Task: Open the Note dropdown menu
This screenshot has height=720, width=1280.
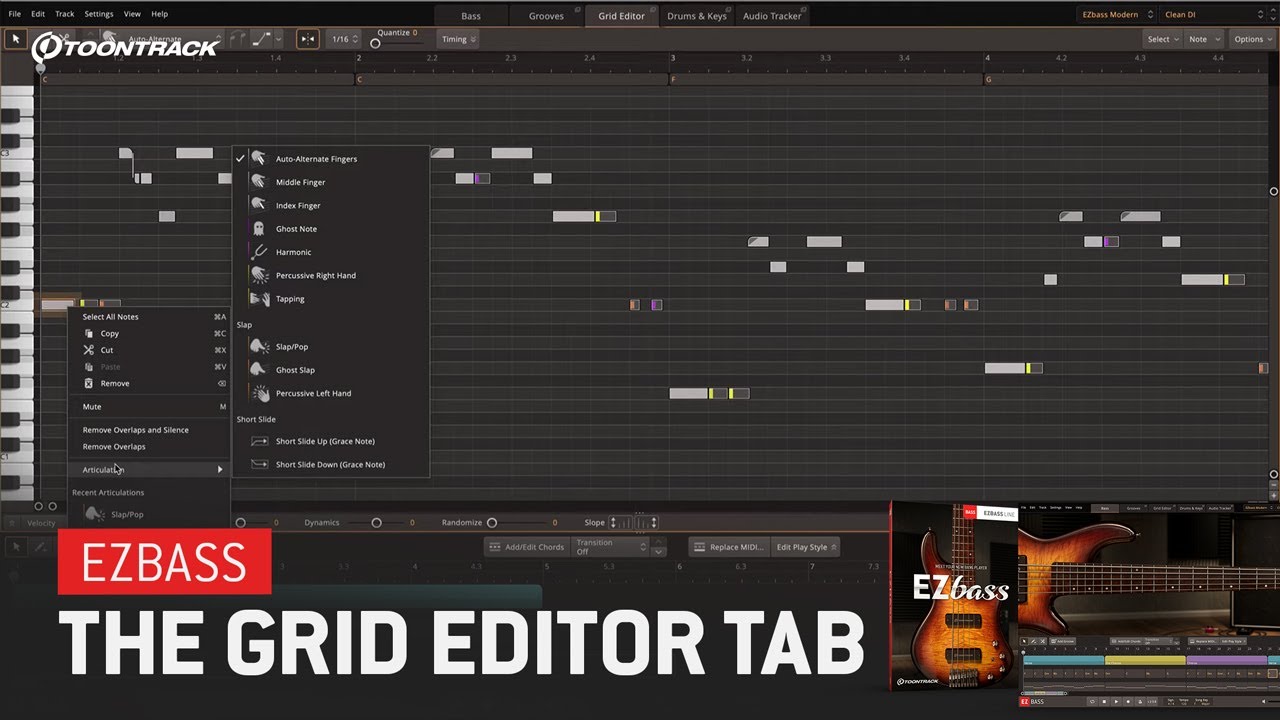Action: point(1203,39)
